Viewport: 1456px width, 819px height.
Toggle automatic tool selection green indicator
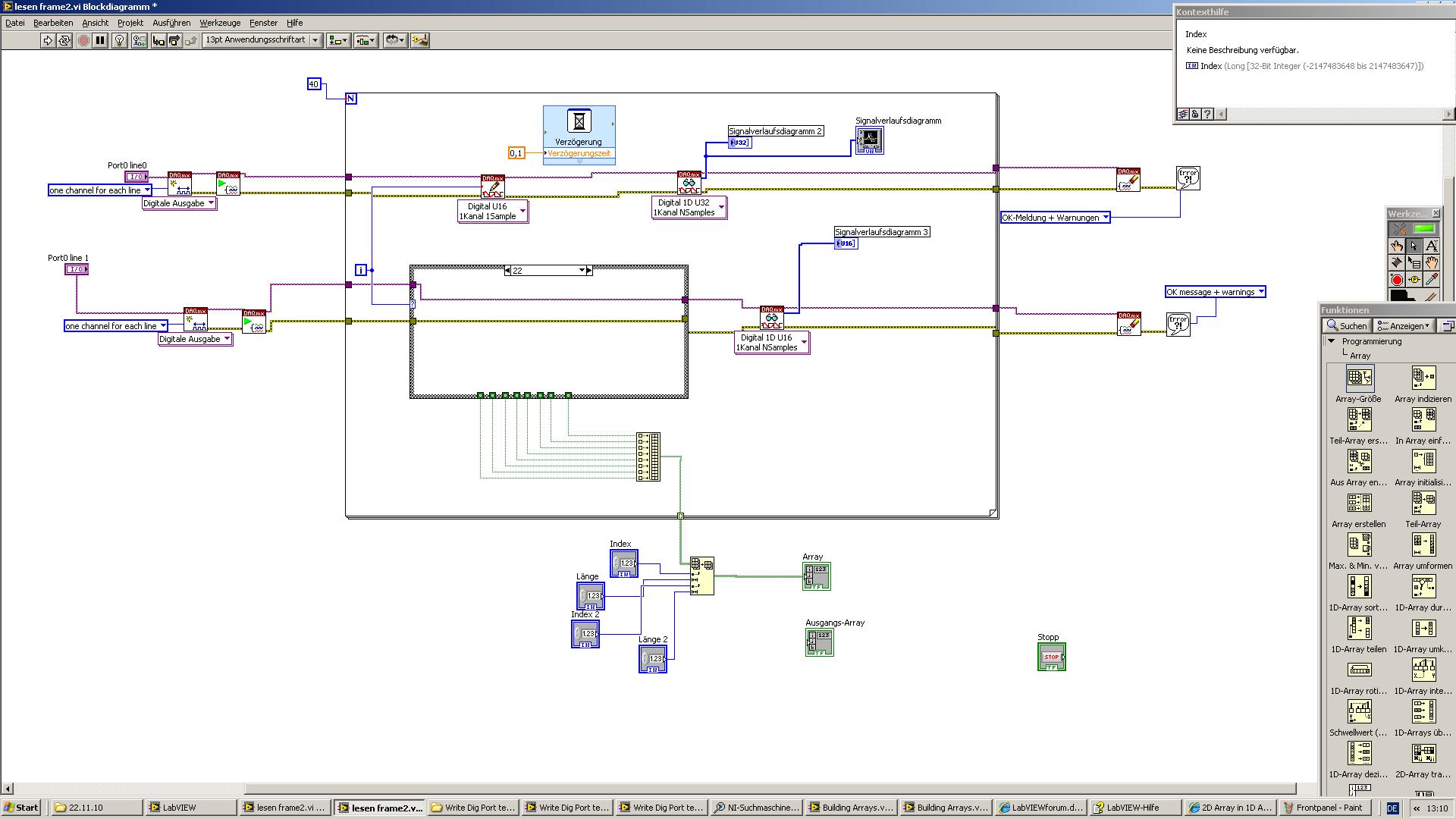pos(1424,229)
